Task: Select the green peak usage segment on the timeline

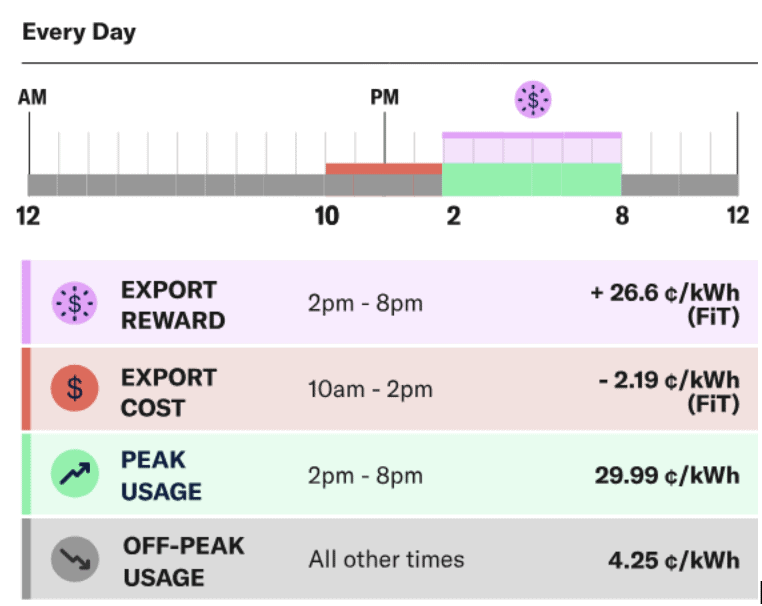Action: coord(532,180)
